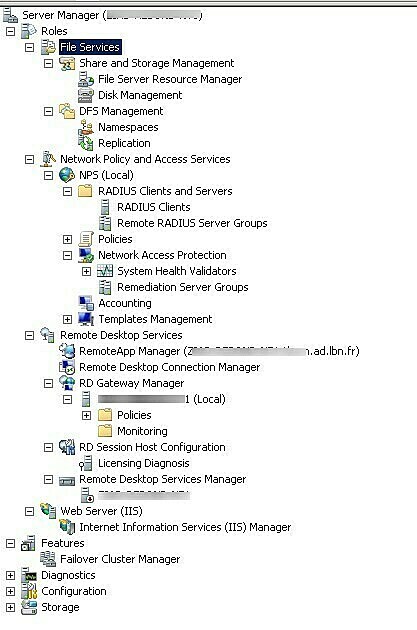The width and height of the screenshot is (417, 630).
Task: Click the System Health Validators icon
Action: pos(105,271)
